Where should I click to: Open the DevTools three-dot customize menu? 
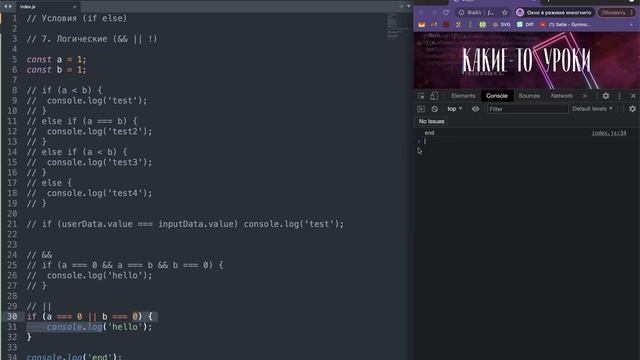(620, 96)
